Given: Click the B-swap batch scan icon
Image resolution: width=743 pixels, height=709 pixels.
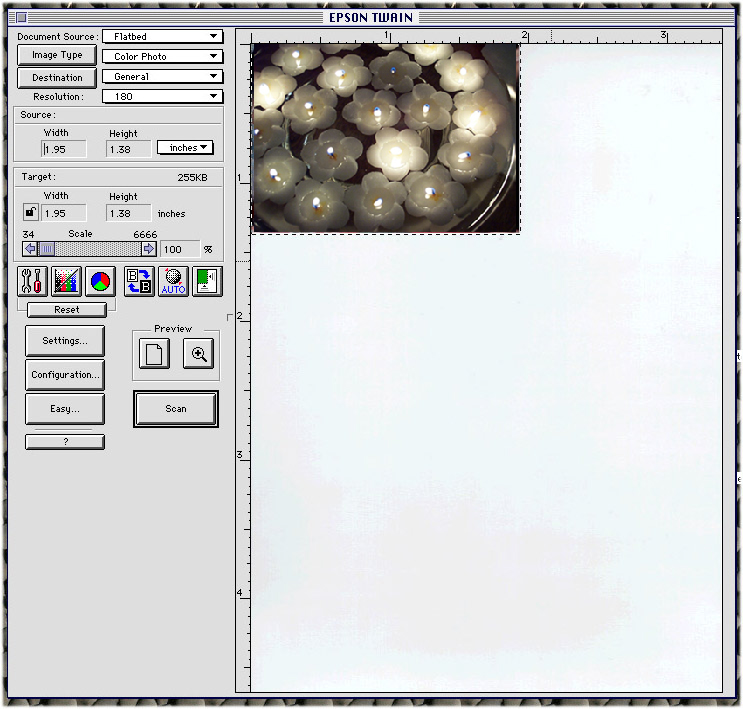Looking at the screenshot, I should click(x=139, y=282).
